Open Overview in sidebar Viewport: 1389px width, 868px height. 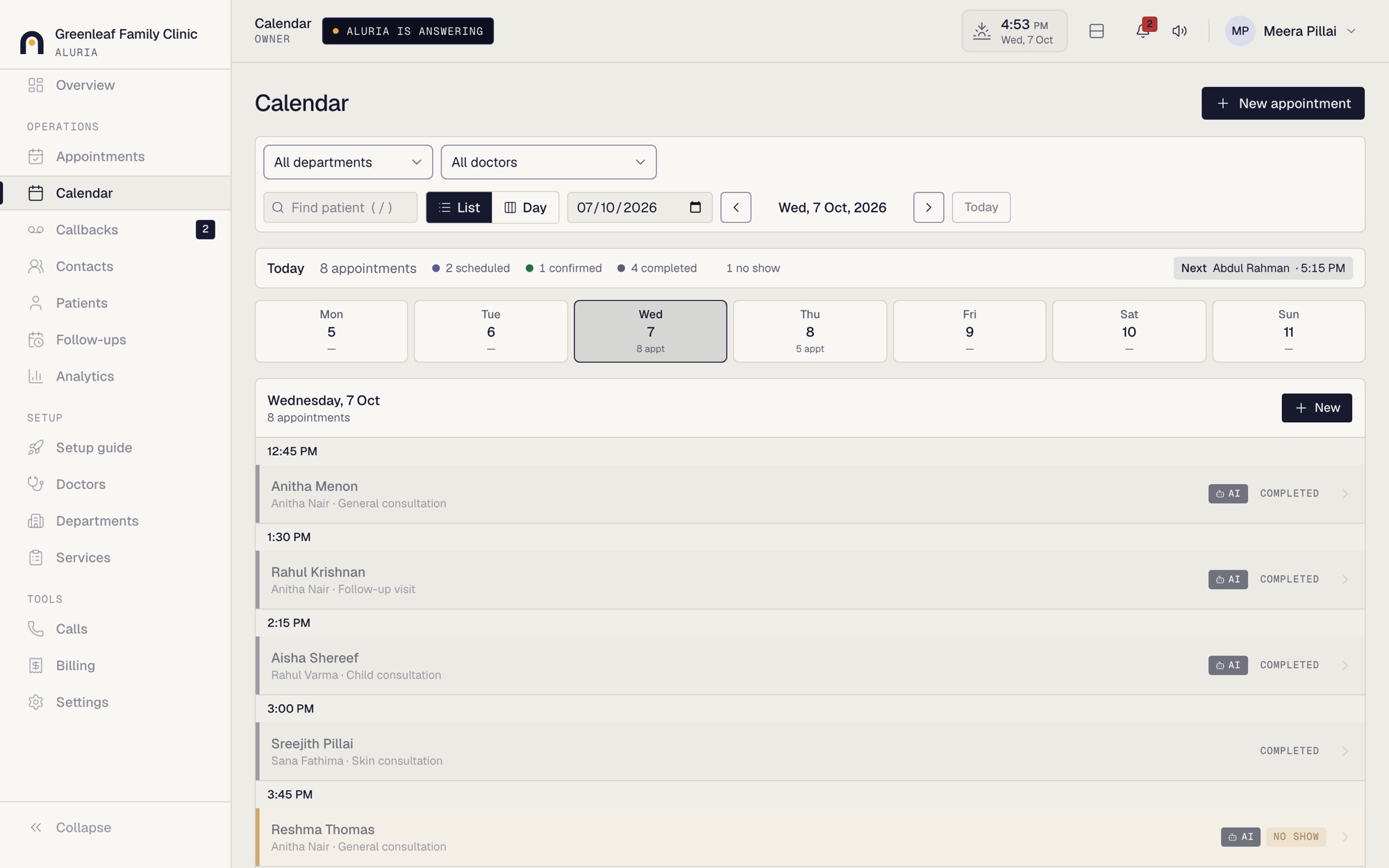[115, 85]
